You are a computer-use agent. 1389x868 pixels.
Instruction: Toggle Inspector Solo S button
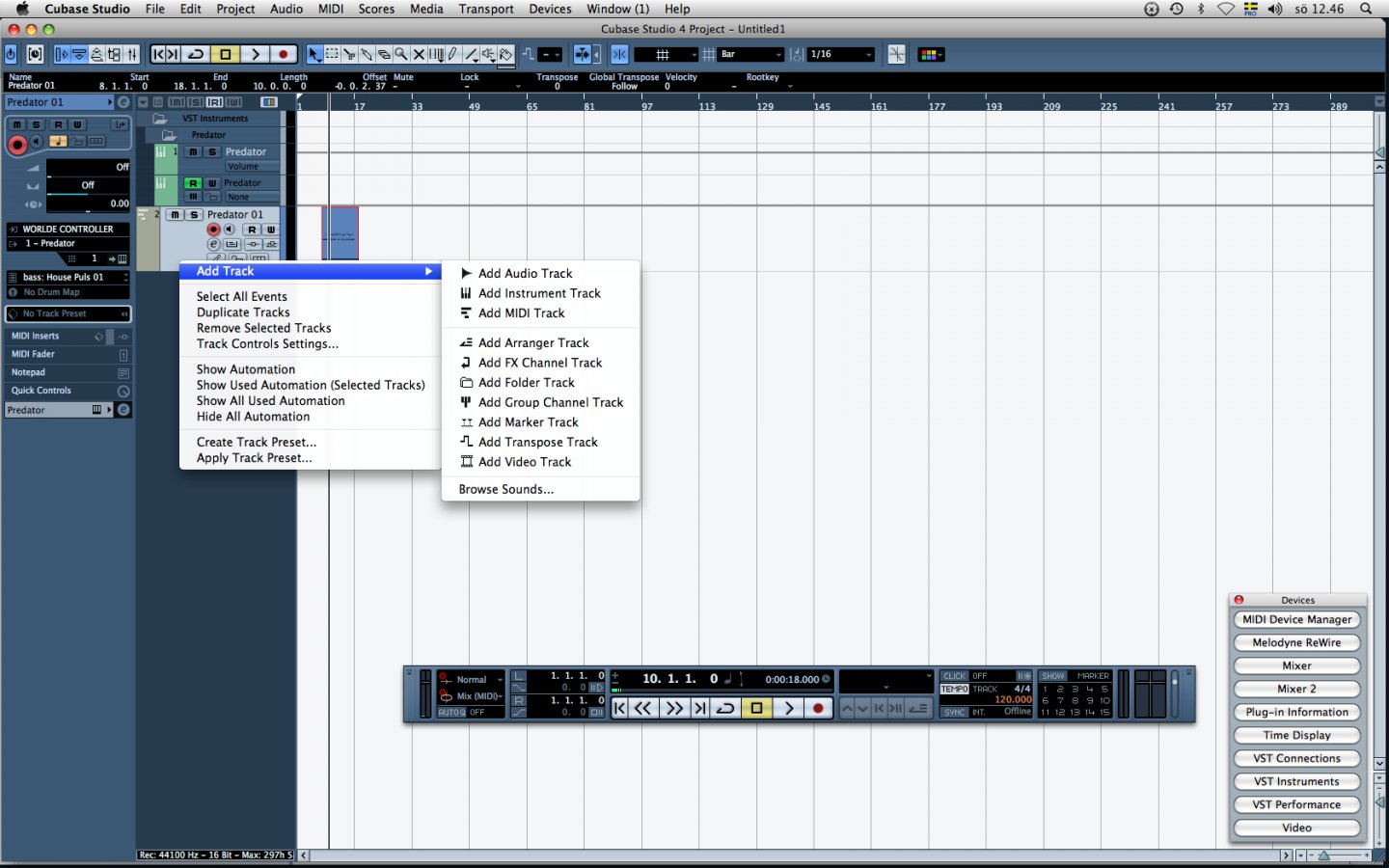36,124
